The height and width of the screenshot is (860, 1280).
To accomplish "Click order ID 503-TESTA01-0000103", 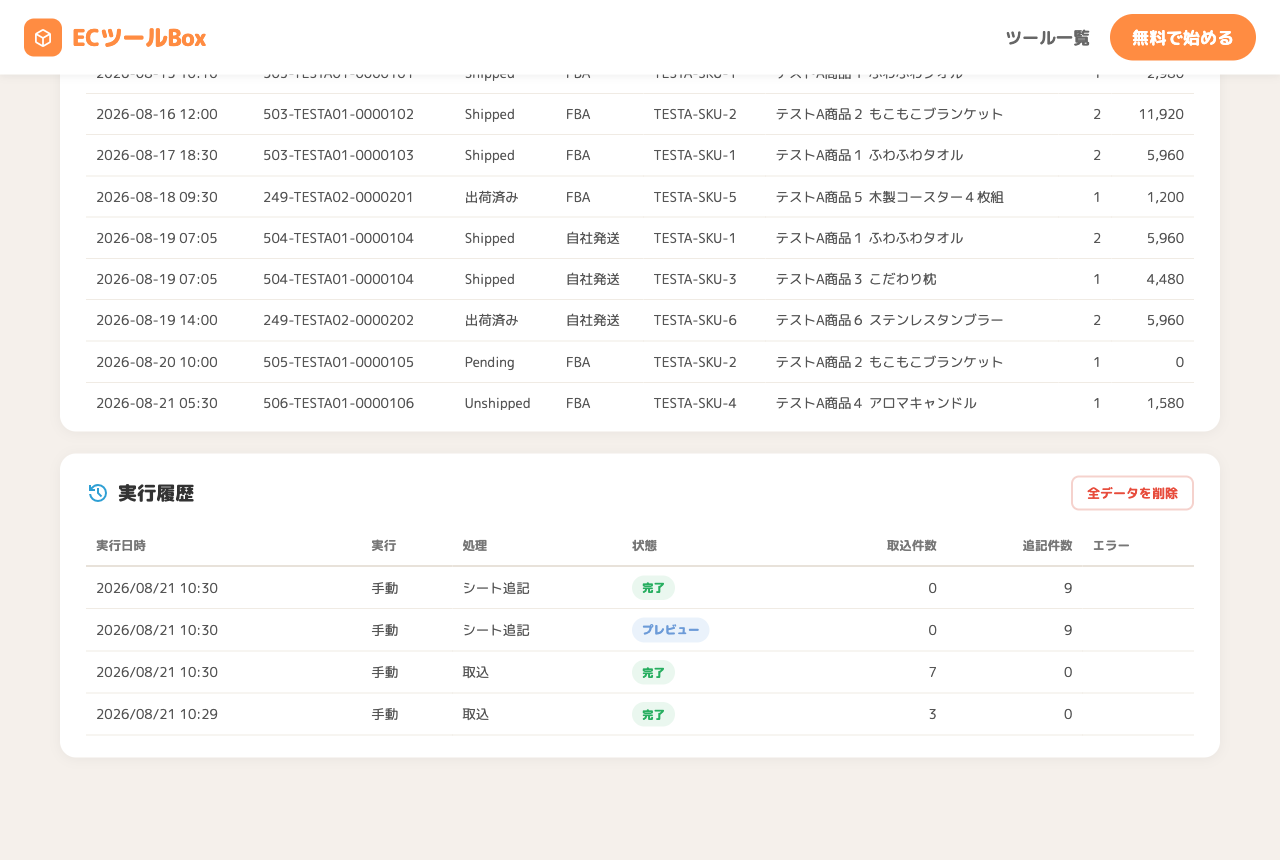I will coord(338,155).
